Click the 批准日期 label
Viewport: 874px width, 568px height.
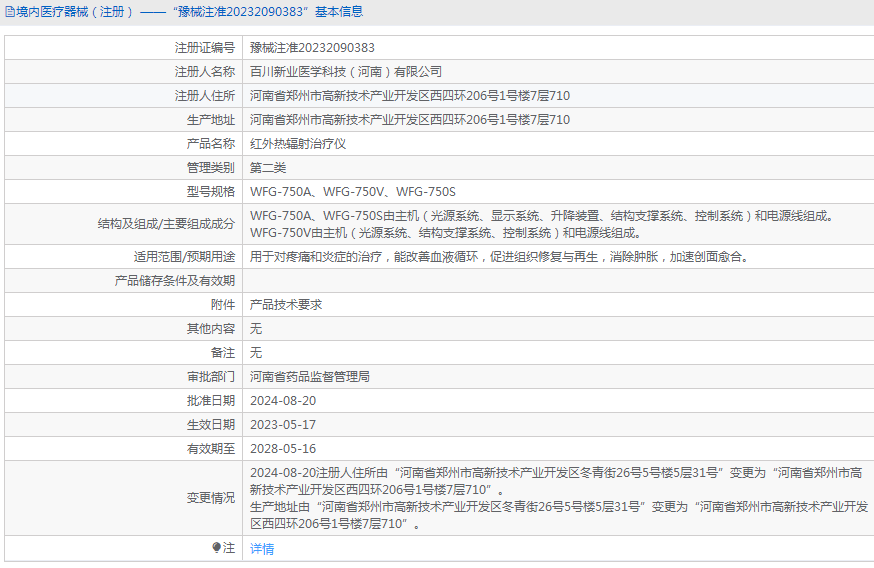[x=211, y=401]
